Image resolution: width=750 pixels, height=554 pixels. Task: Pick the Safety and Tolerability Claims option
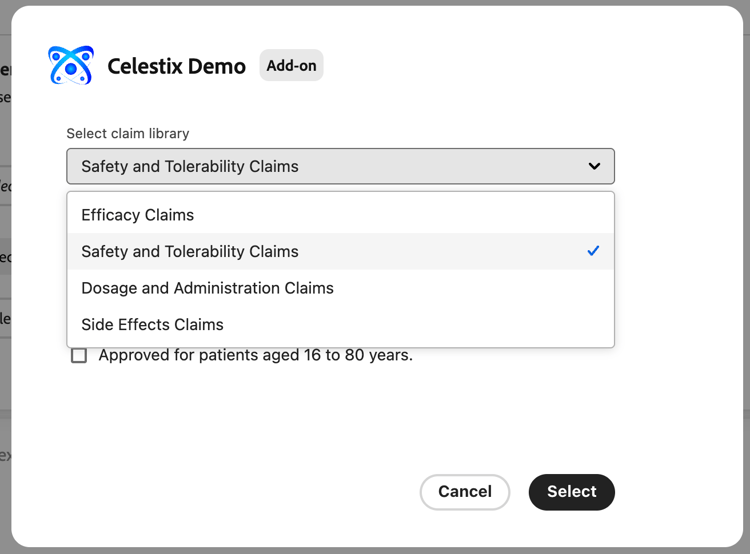(190, 251)
